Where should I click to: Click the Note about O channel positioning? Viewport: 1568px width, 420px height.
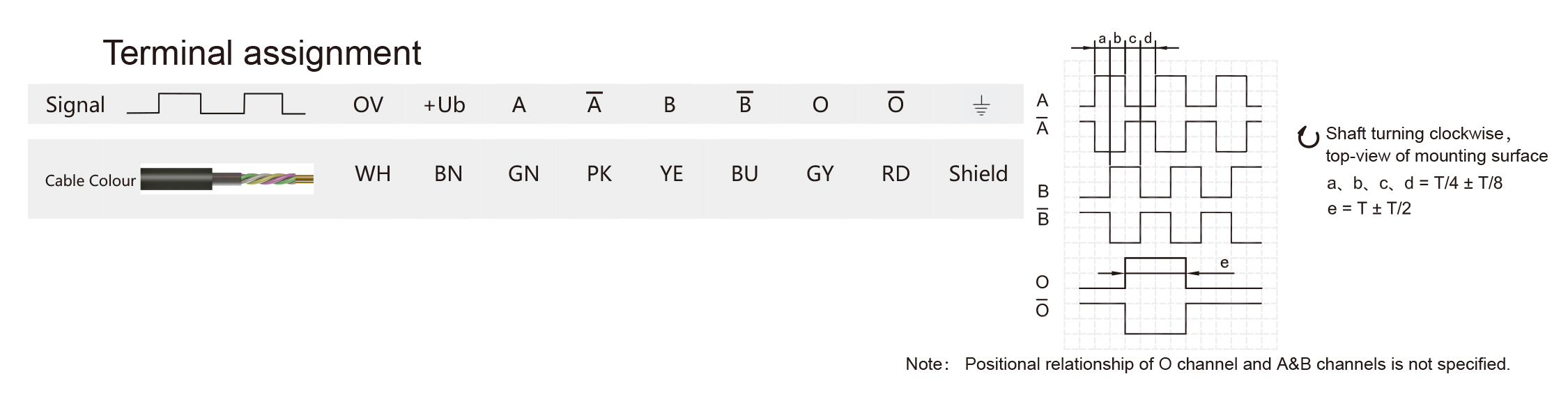tap(1207, 364)
